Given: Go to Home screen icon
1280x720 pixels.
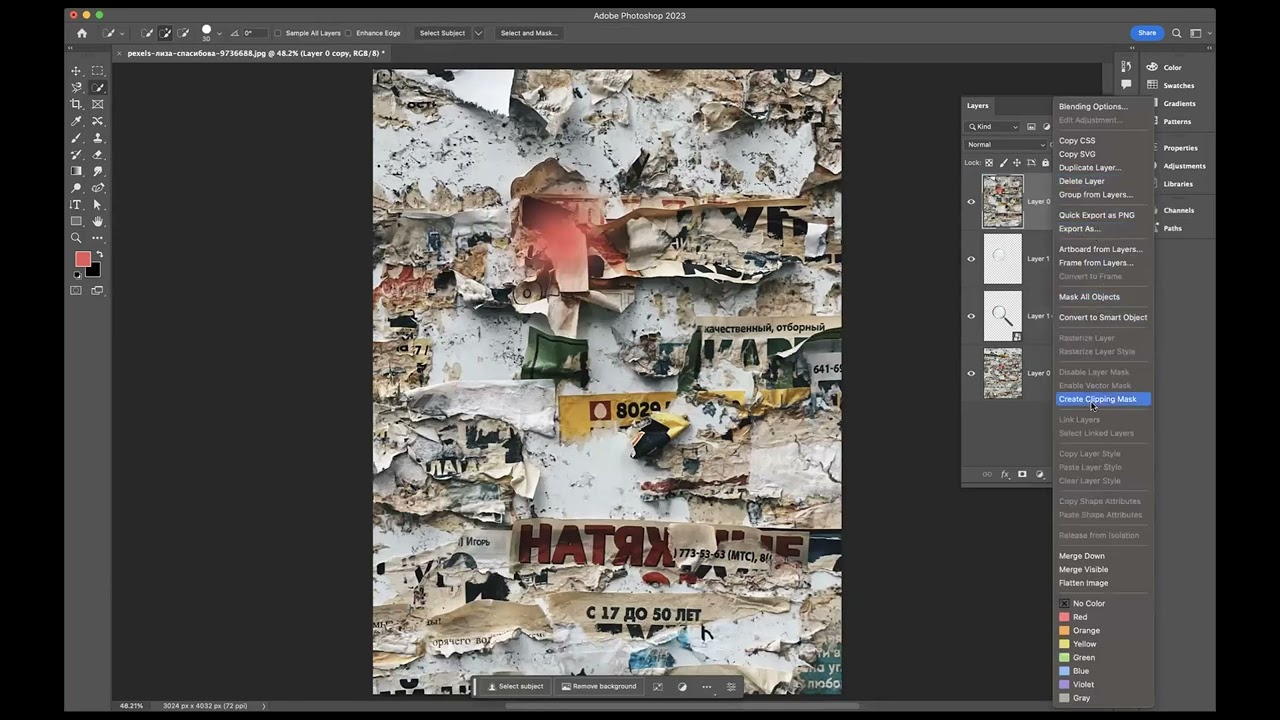Looking at the screenshot, I should [x=82, y=33].
